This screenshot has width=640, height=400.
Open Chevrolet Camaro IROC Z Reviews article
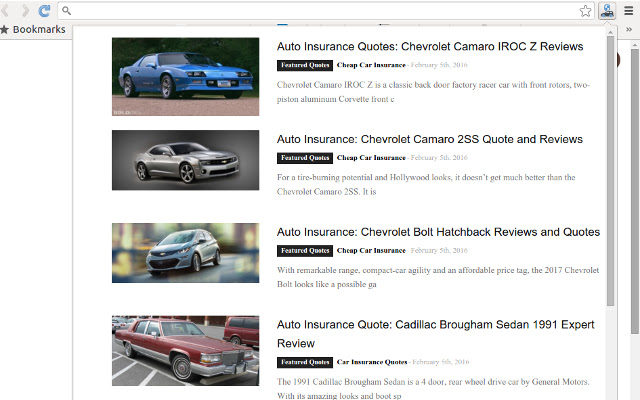point(430,47)
